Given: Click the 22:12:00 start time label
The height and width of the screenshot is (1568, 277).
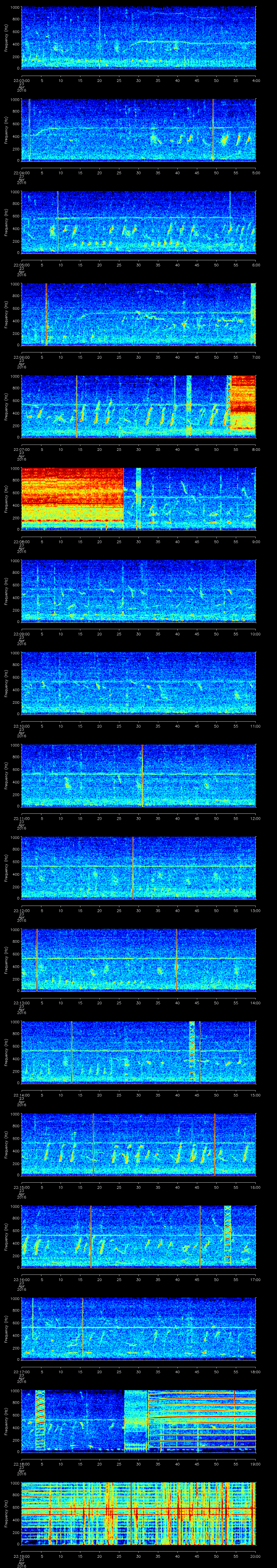Looking at the screenshot, I should (21, 910).
